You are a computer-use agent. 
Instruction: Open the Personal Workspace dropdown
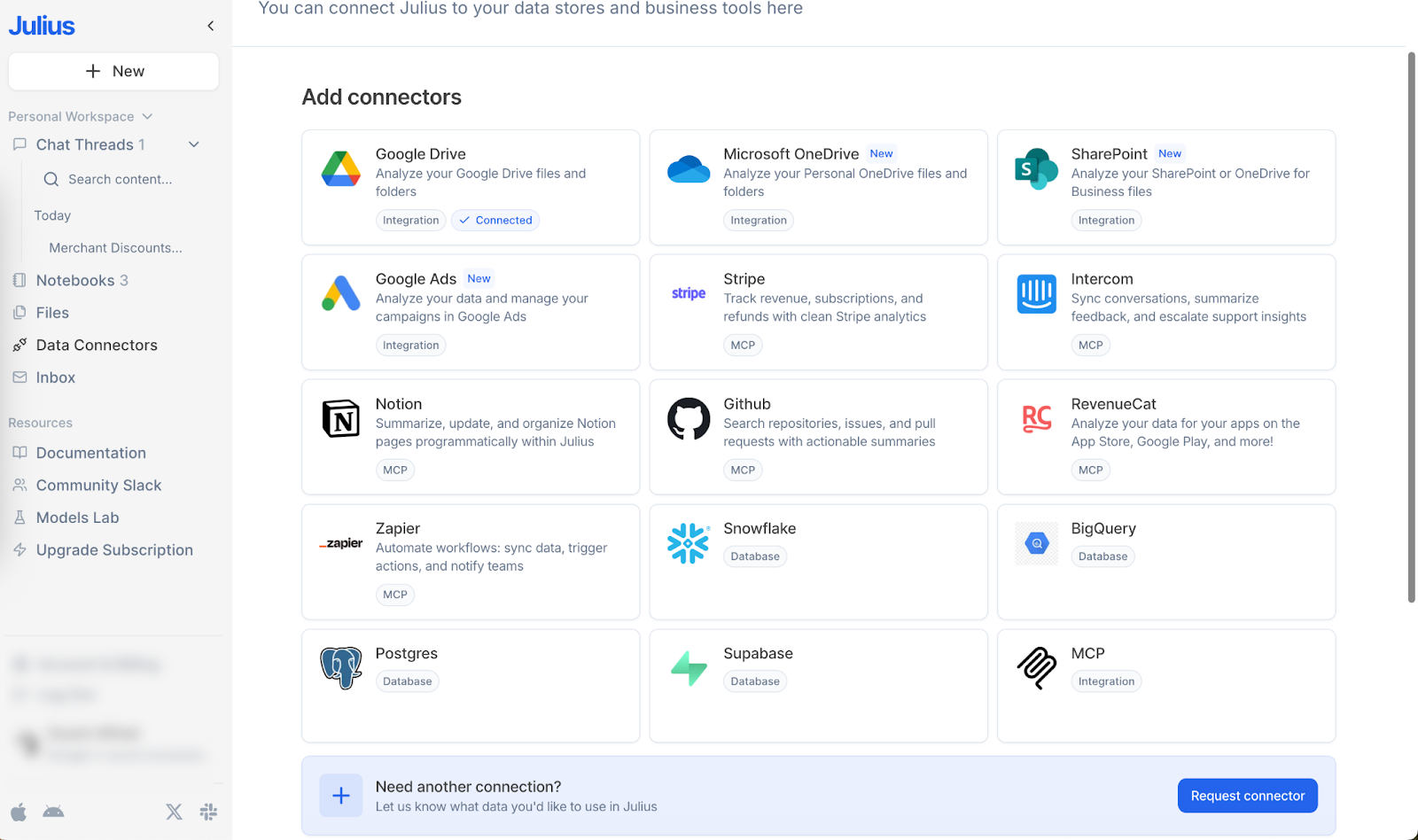(81, 116)
